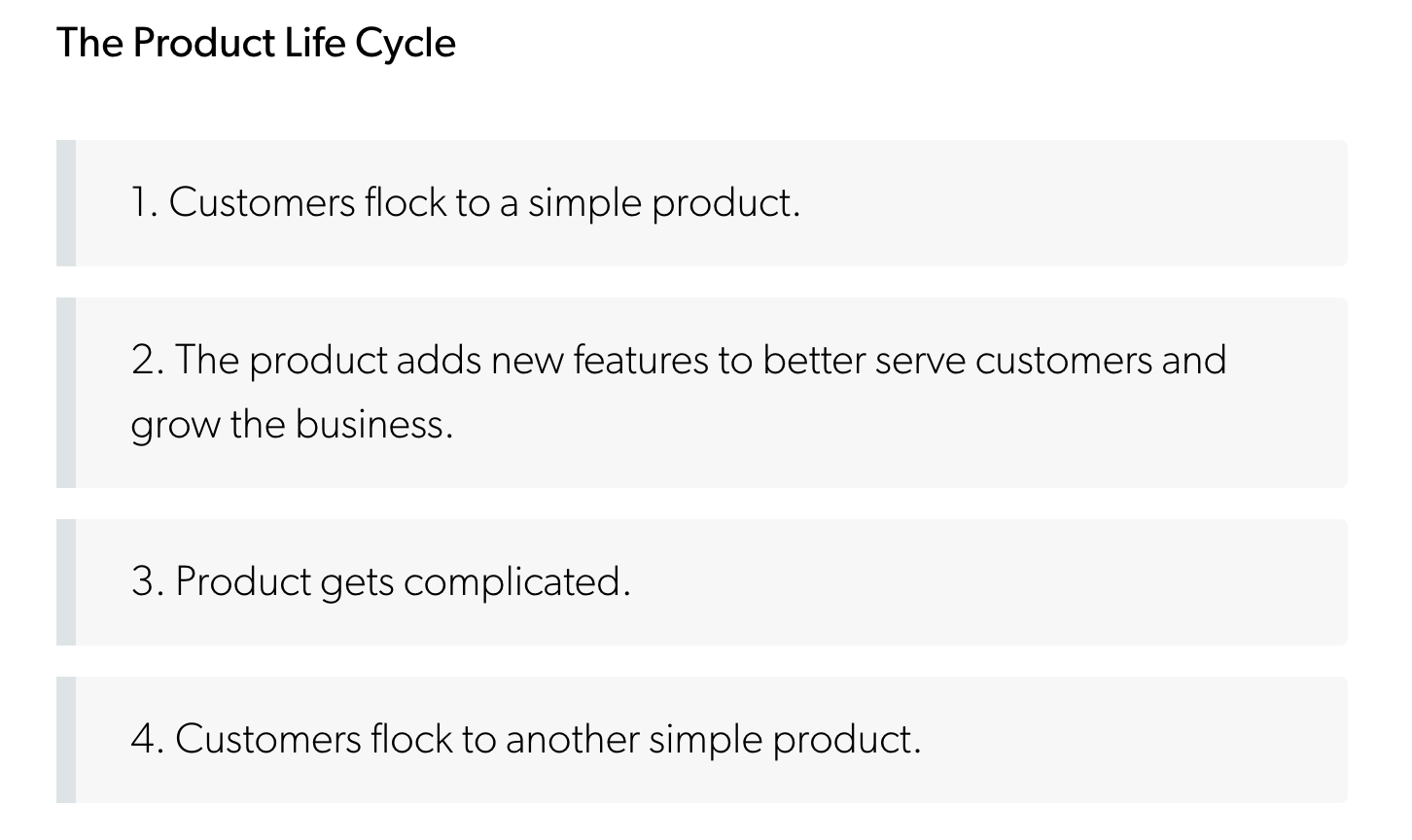Click the word 'another' in fourth block
The image size is (1412, 840).
tap(572, 739)
